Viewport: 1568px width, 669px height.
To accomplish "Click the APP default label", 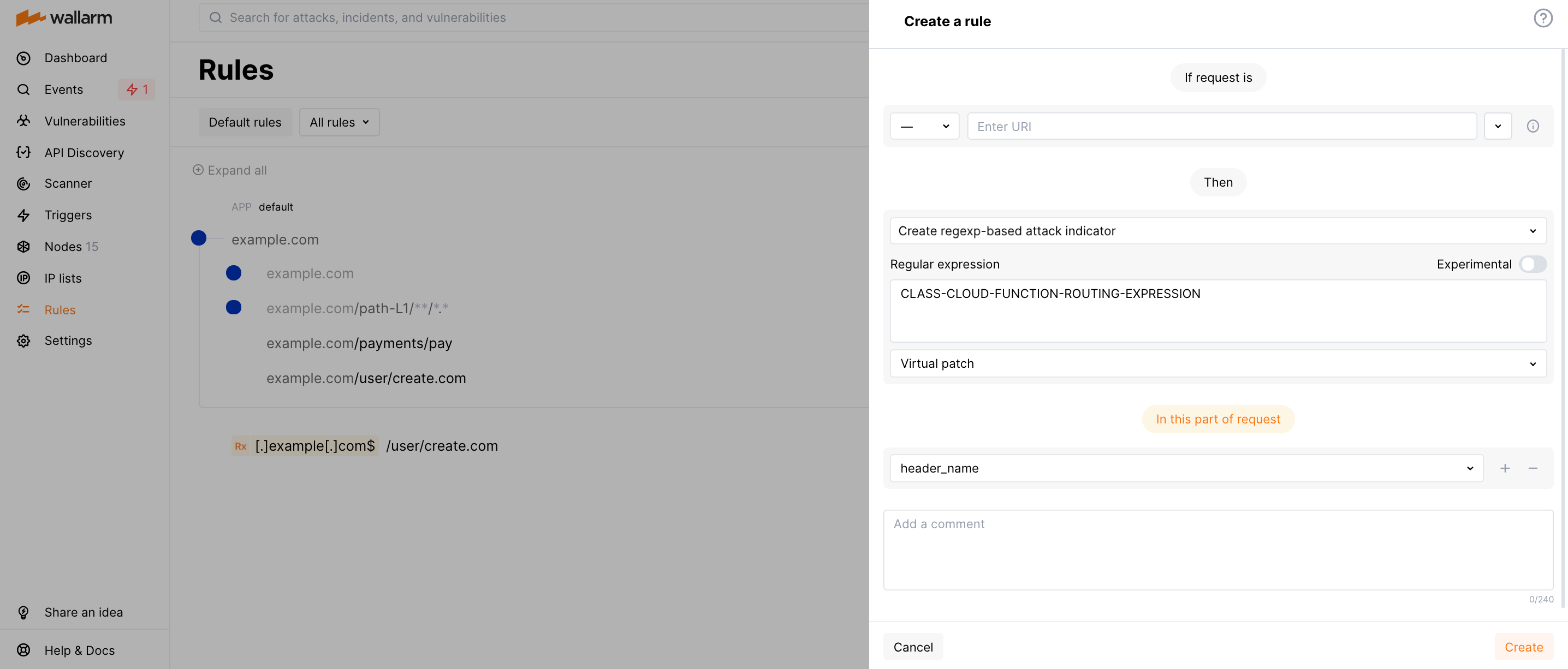I will (262, 207).
